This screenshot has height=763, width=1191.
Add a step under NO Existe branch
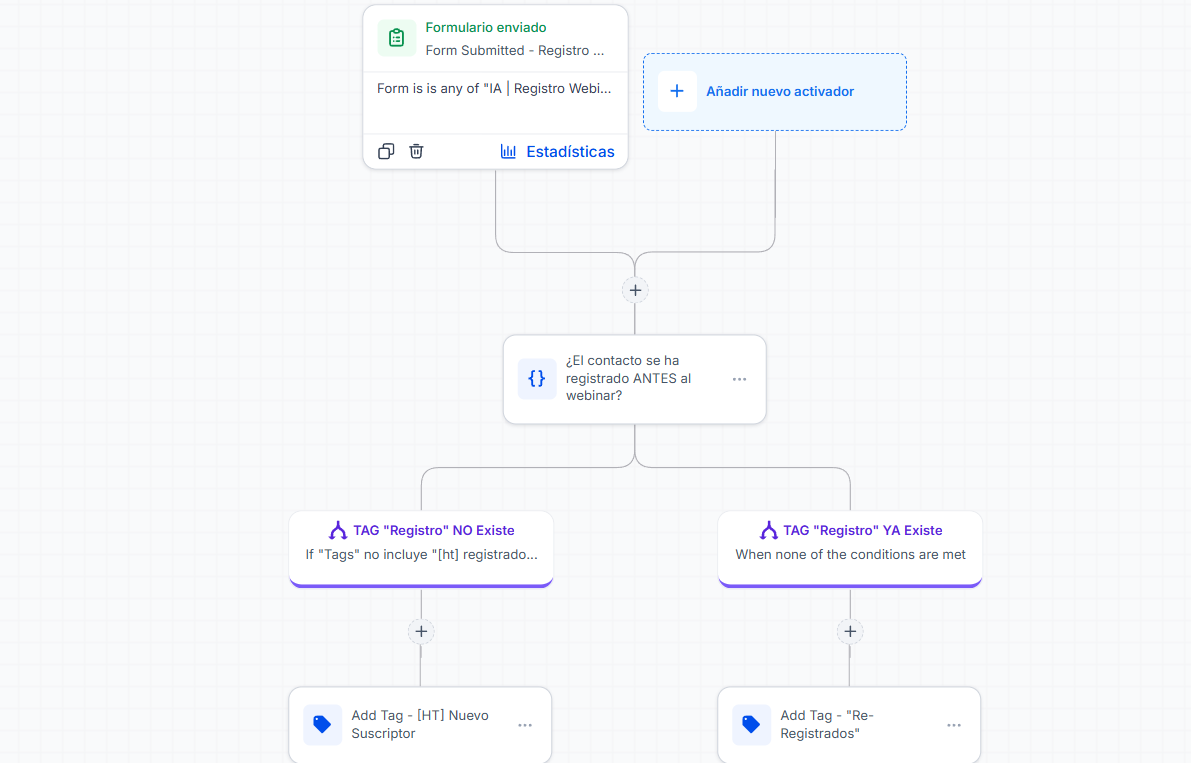pyautogui.click(x=421, y=631)
